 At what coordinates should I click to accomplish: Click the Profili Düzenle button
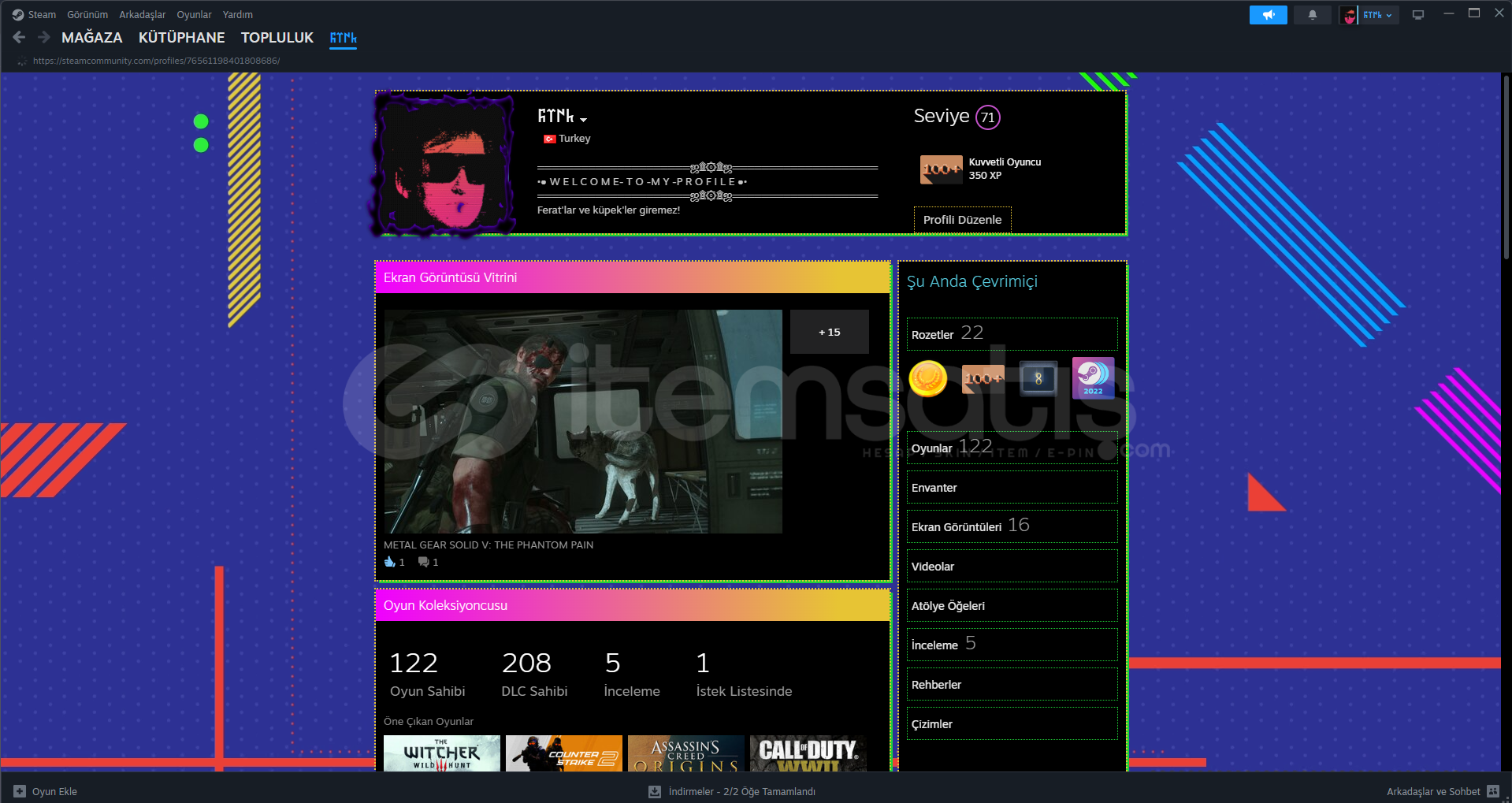pyautogui.click(x=962, y=220)
